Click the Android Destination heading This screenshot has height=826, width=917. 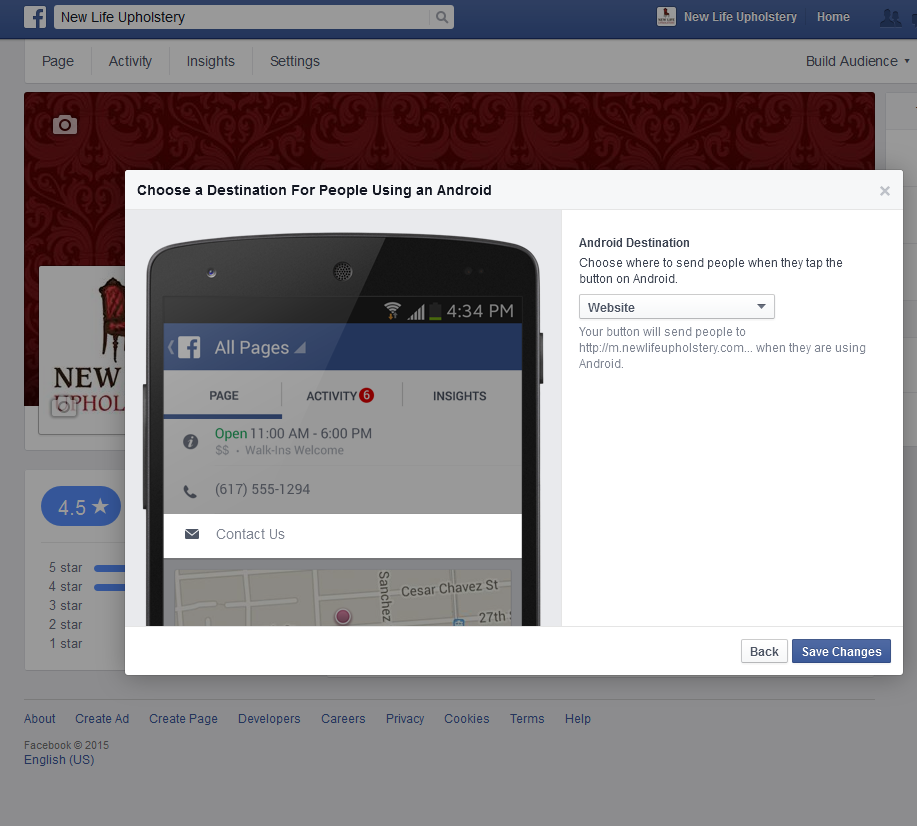click(x=634, y=243)
